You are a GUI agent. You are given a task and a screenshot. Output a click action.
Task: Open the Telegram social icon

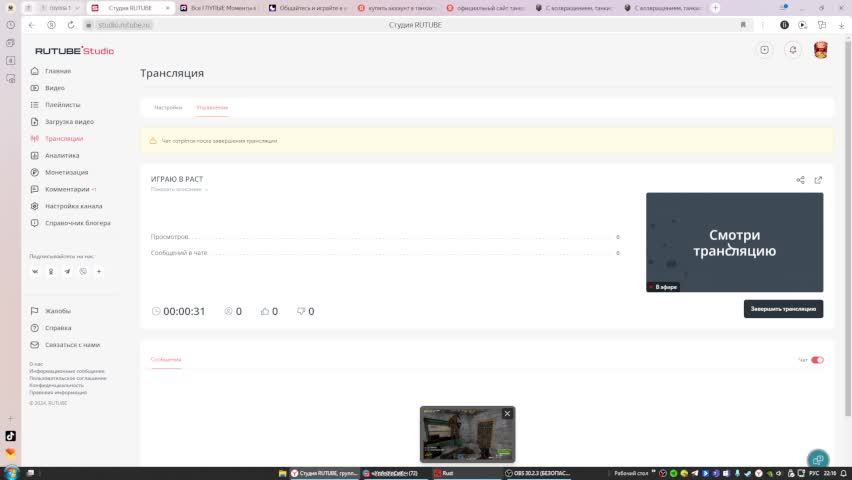[67, 271]
